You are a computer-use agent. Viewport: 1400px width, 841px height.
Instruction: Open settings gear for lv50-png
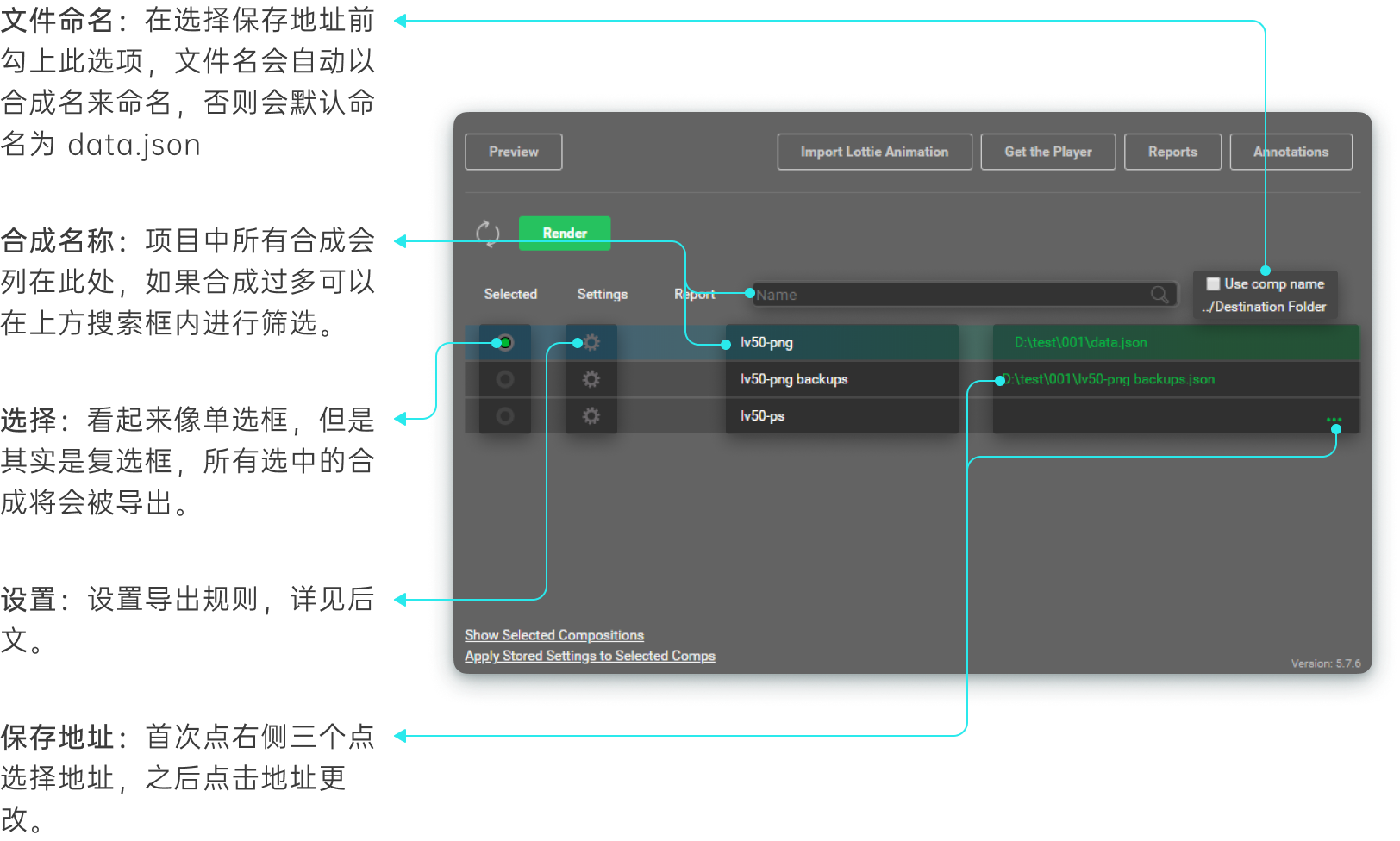591,343
